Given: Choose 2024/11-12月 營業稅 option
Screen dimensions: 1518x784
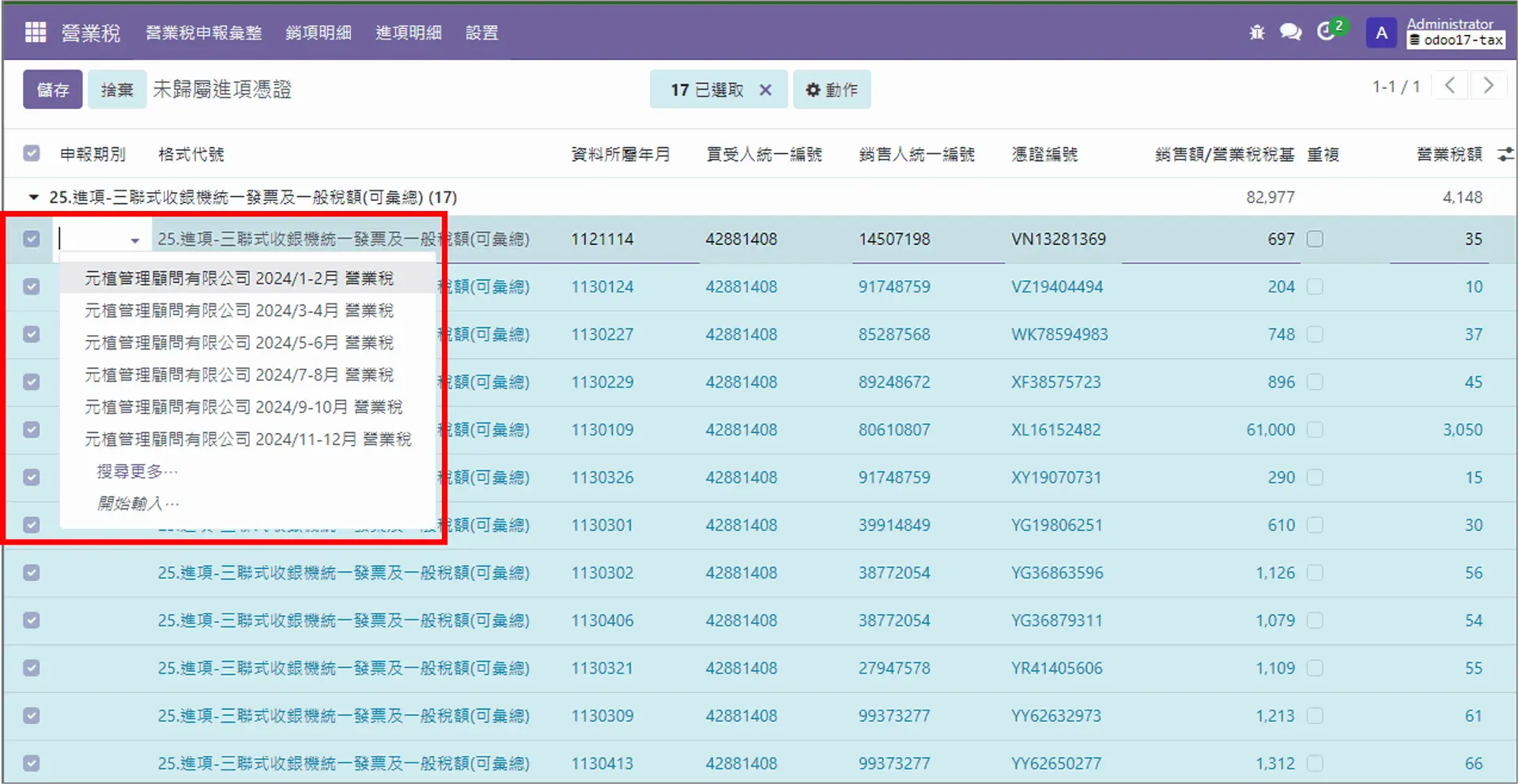Looking at the screenshot, I should click(x=247, y=439).
